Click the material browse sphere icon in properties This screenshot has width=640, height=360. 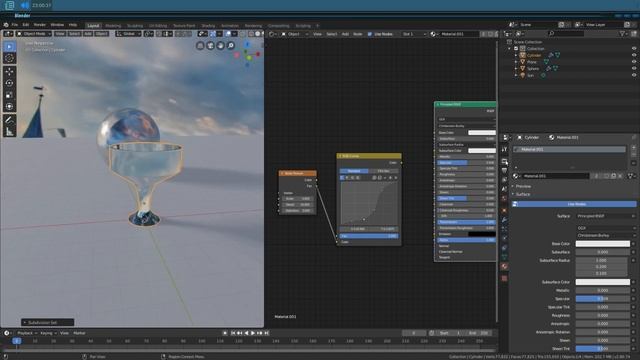tap(516, 176)
